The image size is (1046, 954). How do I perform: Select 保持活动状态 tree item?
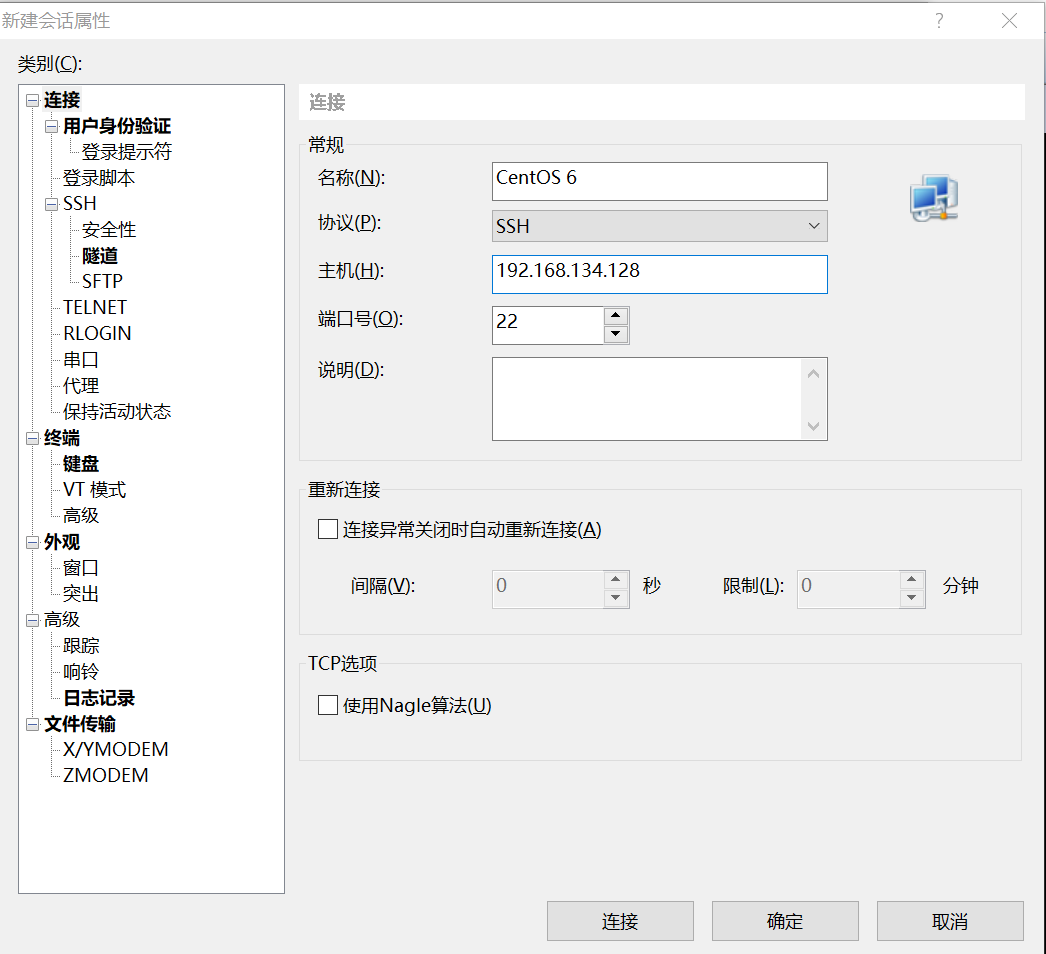point(117,412)
